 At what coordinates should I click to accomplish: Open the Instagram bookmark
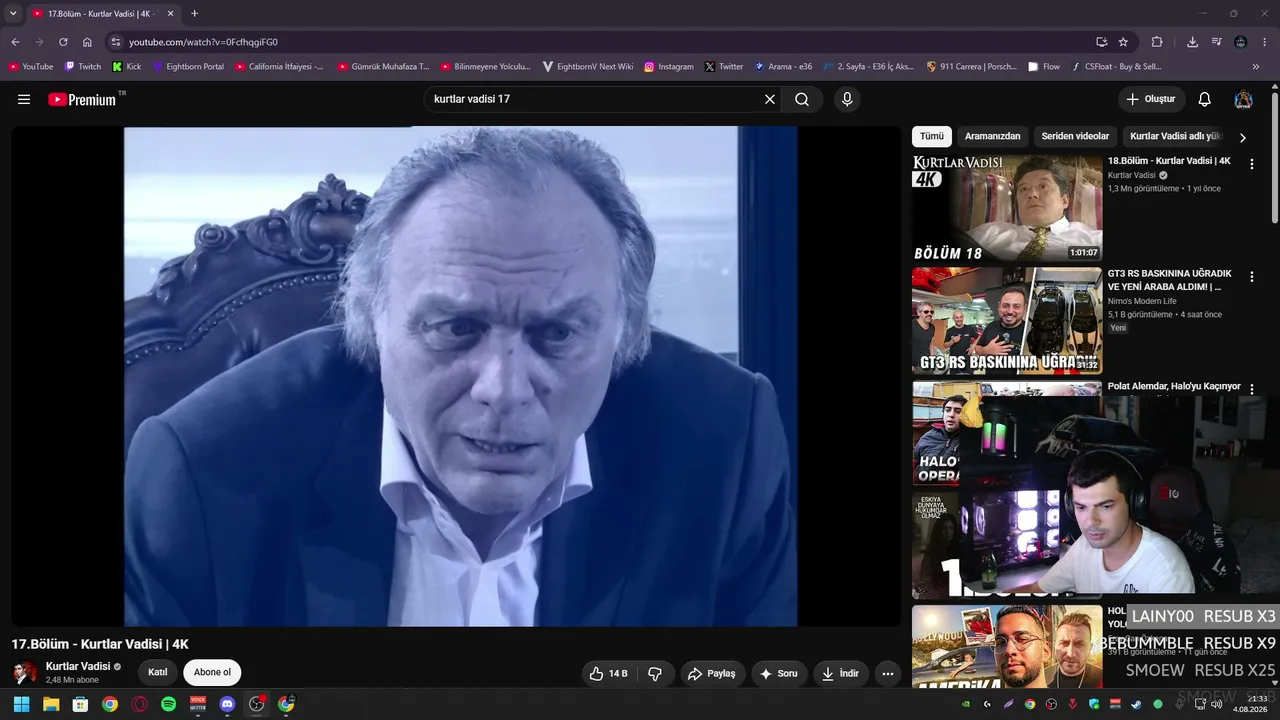point(669,67)
